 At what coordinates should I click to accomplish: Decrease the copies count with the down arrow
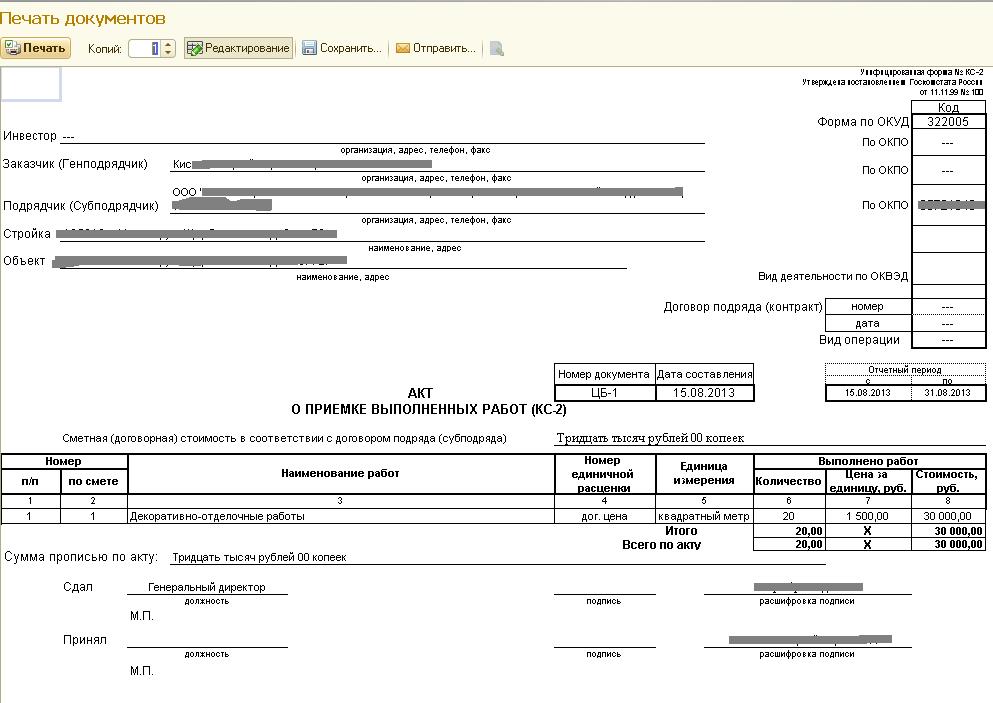pyautogui.click(x=168, y=53)
